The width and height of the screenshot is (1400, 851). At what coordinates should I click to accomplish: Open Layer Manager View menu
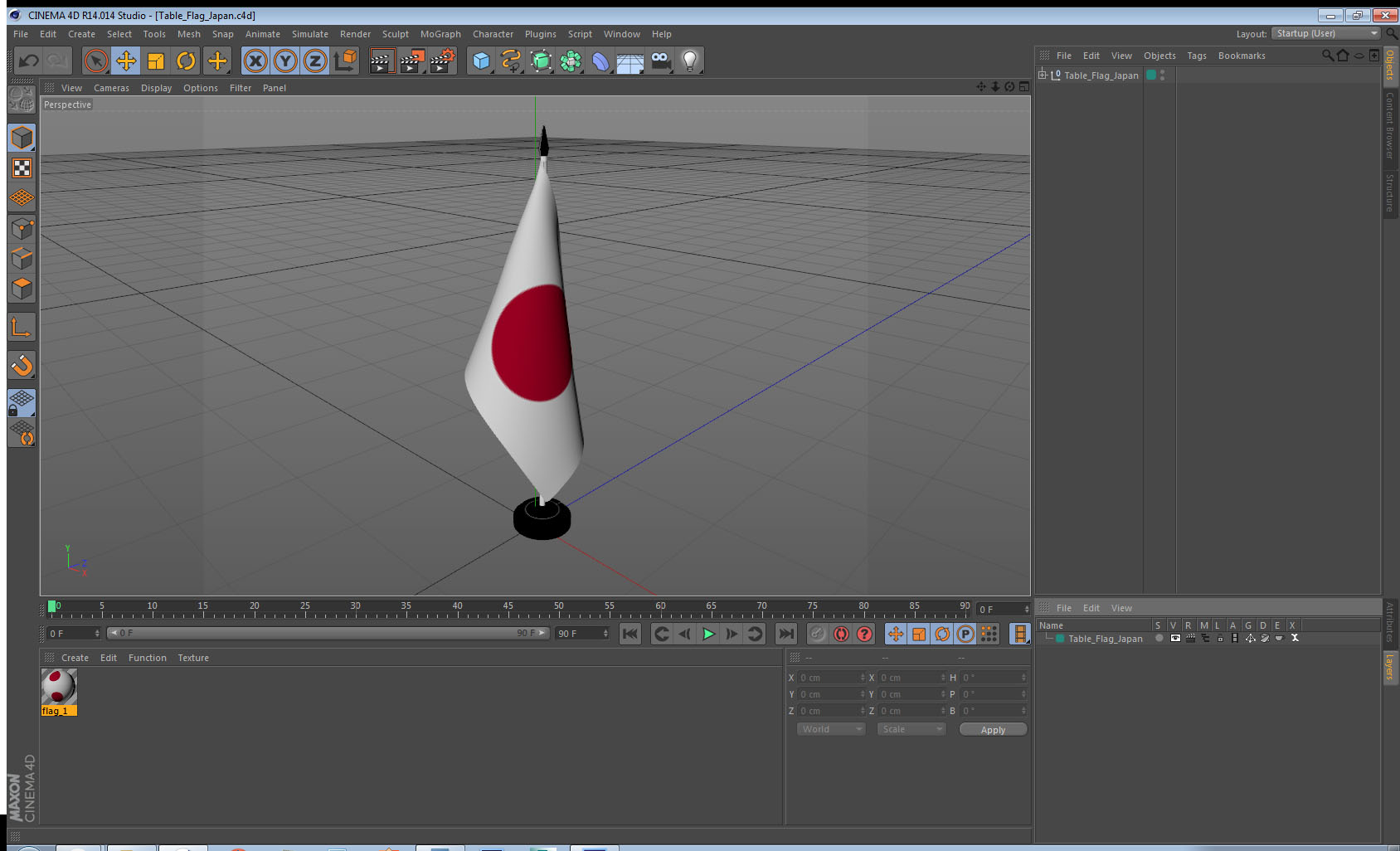(x=1121, y=608)
